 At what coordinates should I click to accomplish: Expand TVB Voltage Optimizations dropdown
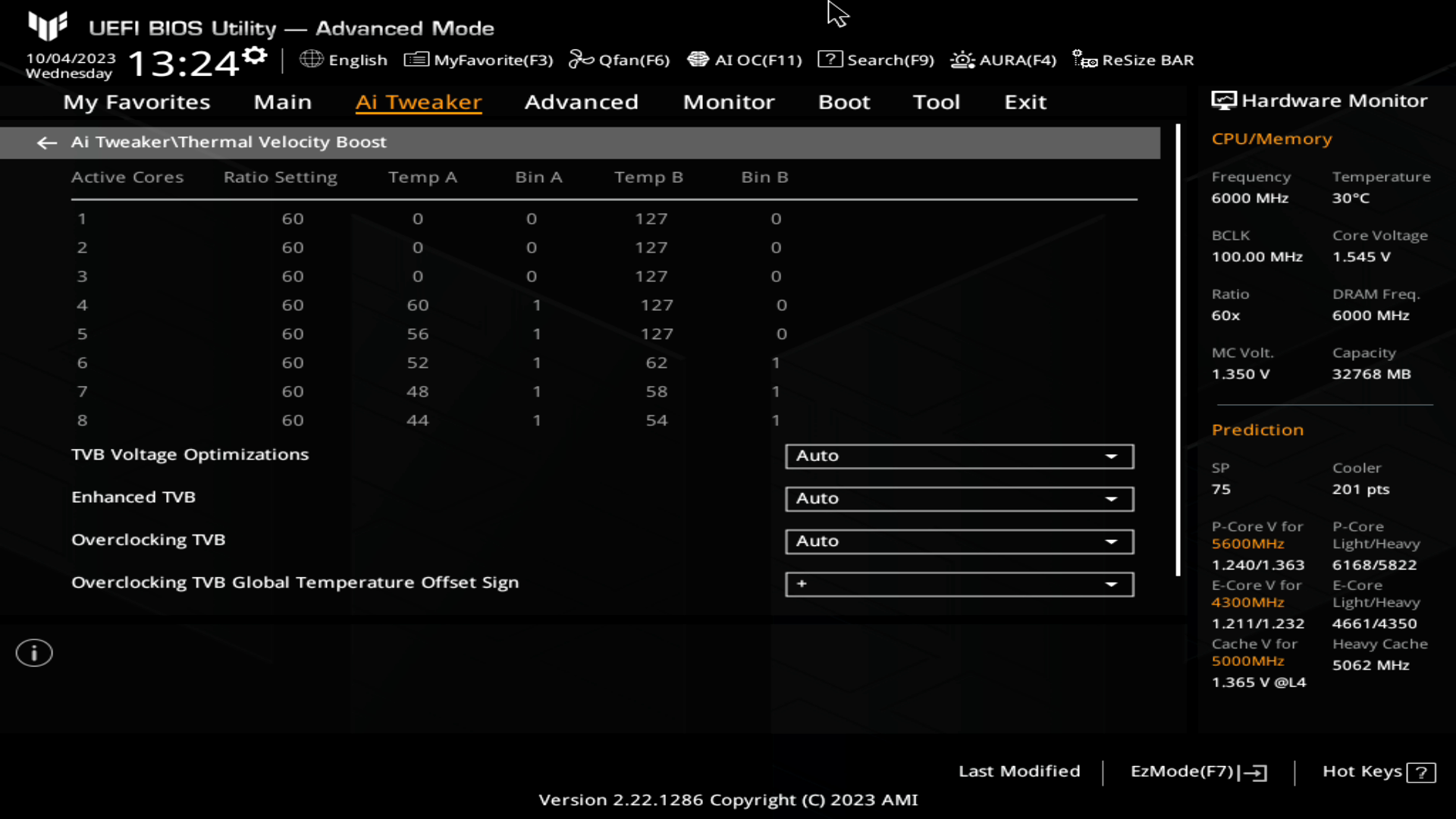tap(1112, 455)
